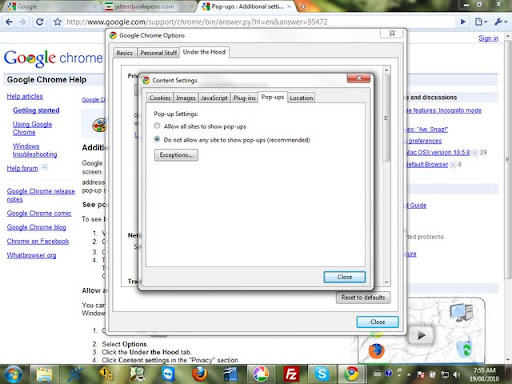Image resolution: width=512 pixels, height=384 pixels.
Task: Launch Picasa from taskbar
Action: pos(261,374)
